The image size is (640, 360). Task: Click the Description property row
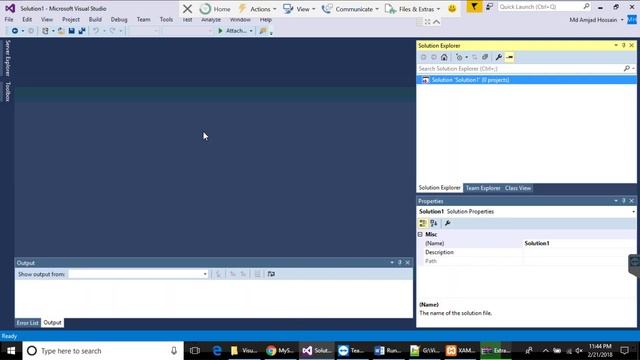(x=527, y=252)
